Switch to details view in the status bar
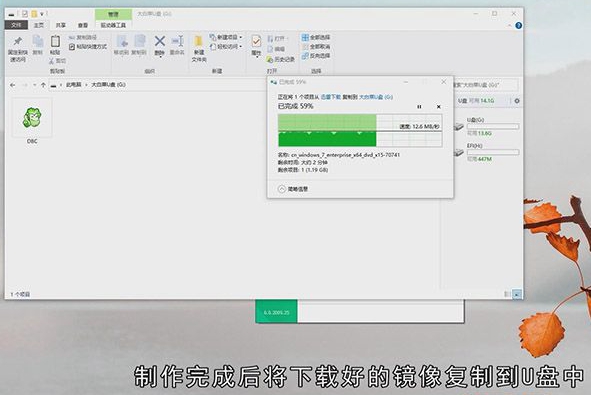The image size is (591, 395). (x=507, y=294)
